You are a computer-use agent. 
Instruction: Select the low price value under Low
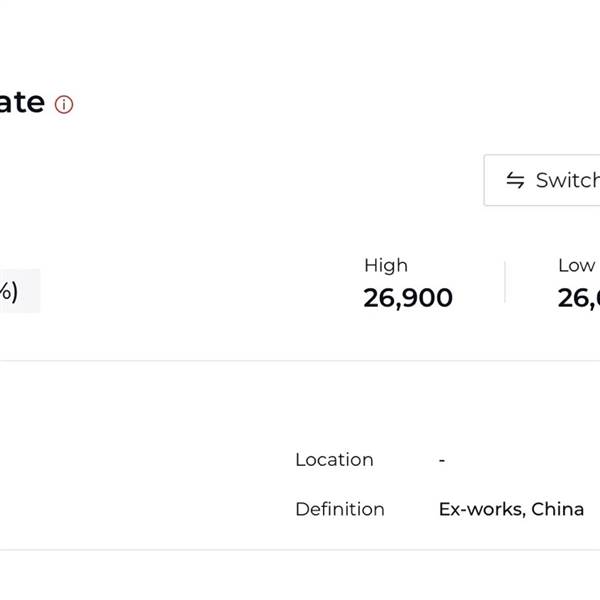coord(579,298)
